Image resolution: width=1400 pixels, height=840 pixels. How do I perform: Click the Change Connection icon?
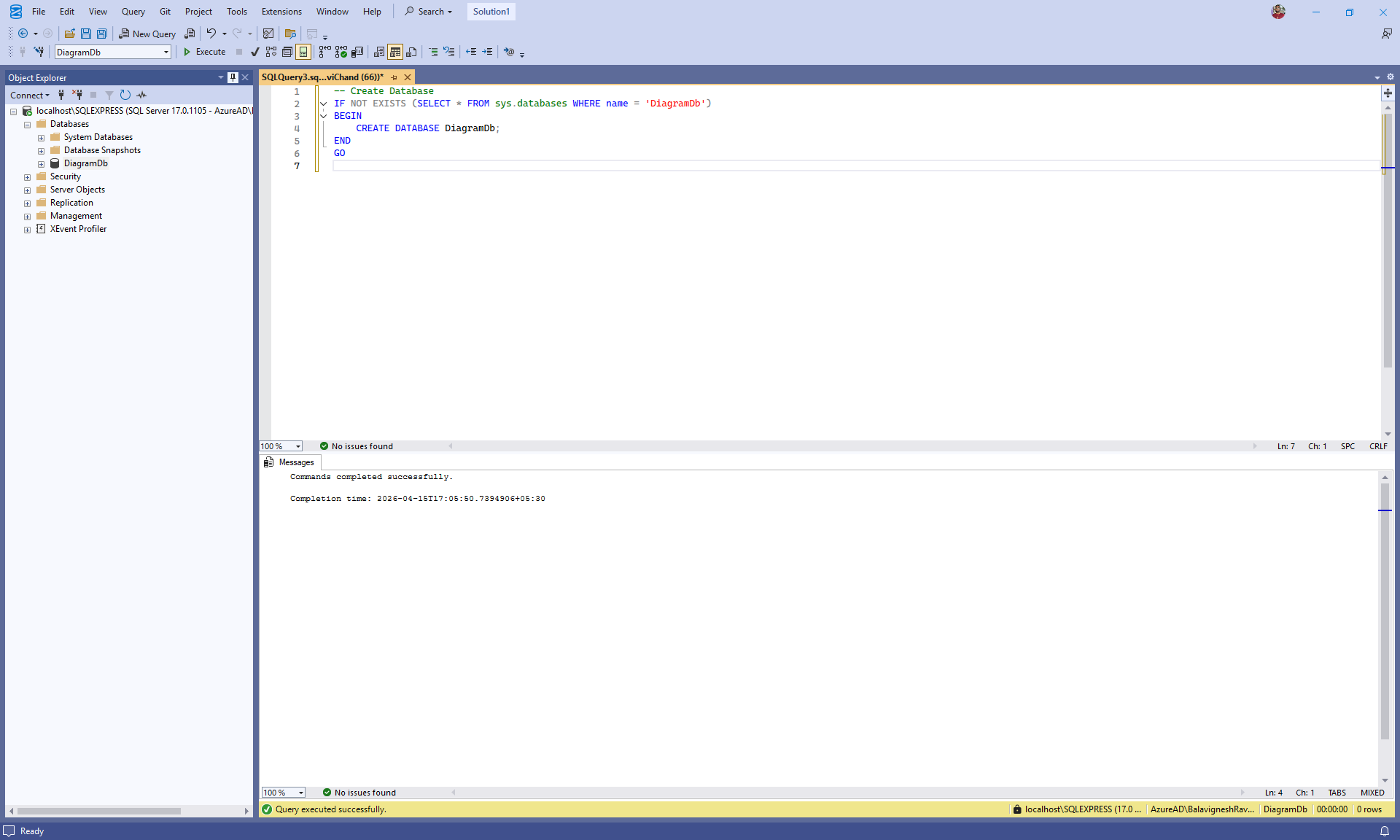[39, 52]
